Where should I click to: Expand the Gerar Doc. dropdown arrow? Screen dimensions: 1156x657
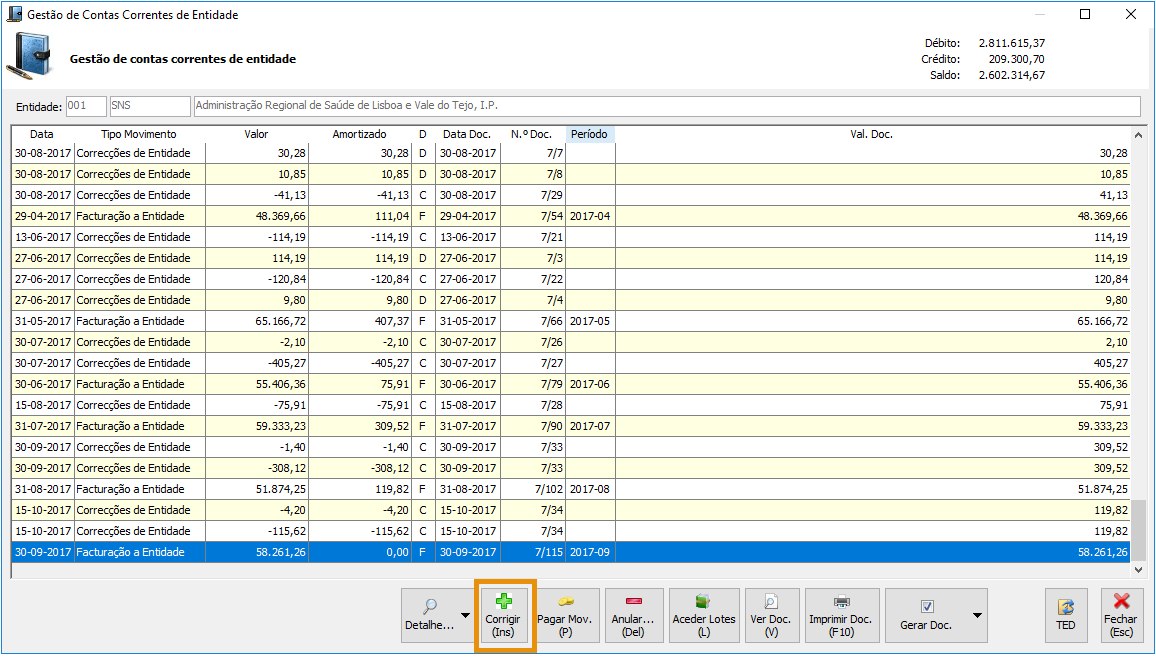click(977, 615)
